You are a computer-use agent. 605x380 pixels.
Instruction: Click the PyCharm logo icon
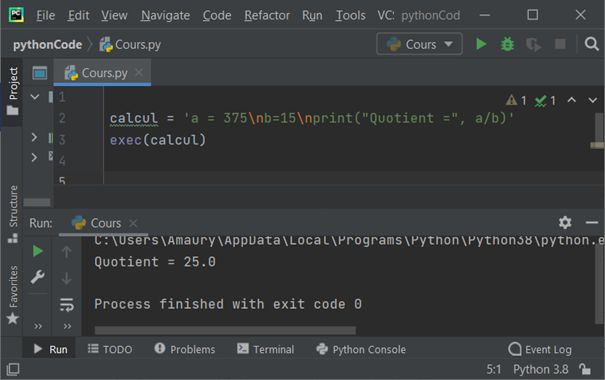click(x=16, y=15)
